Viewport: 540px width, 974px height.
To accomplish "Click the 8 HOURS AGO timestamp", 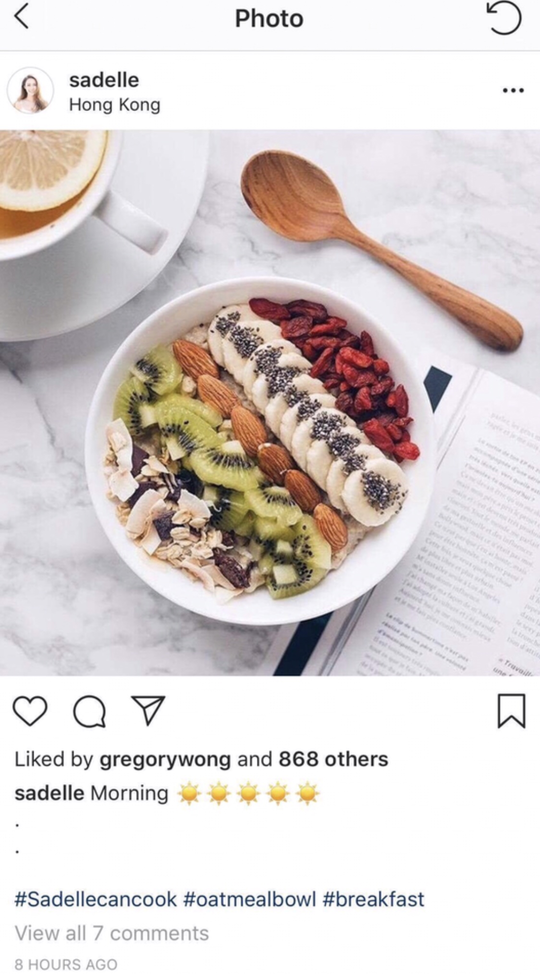I will pos(65,965).
